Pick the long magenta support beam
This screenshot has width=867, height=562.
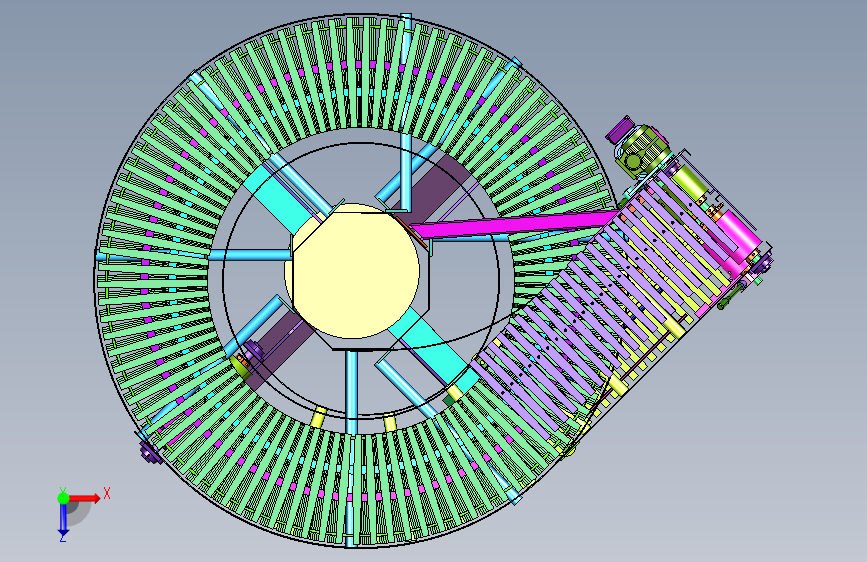(x=517, y=223)
